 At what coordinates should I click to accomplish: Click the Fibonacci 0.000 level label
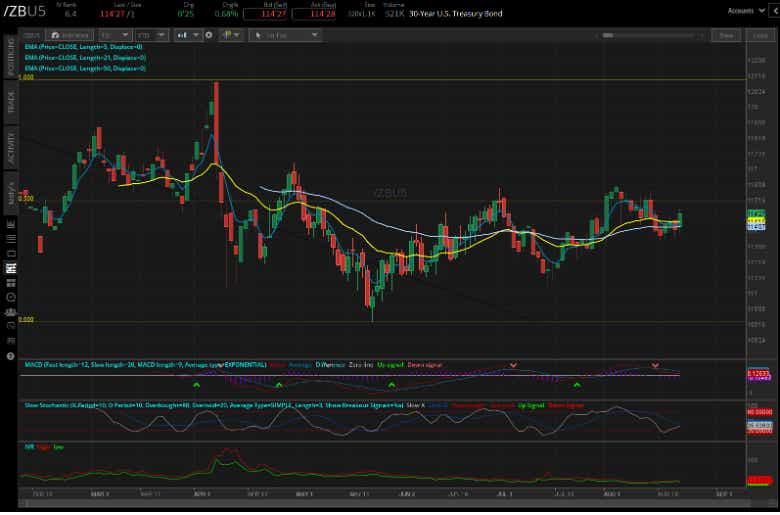click(25, 319)
